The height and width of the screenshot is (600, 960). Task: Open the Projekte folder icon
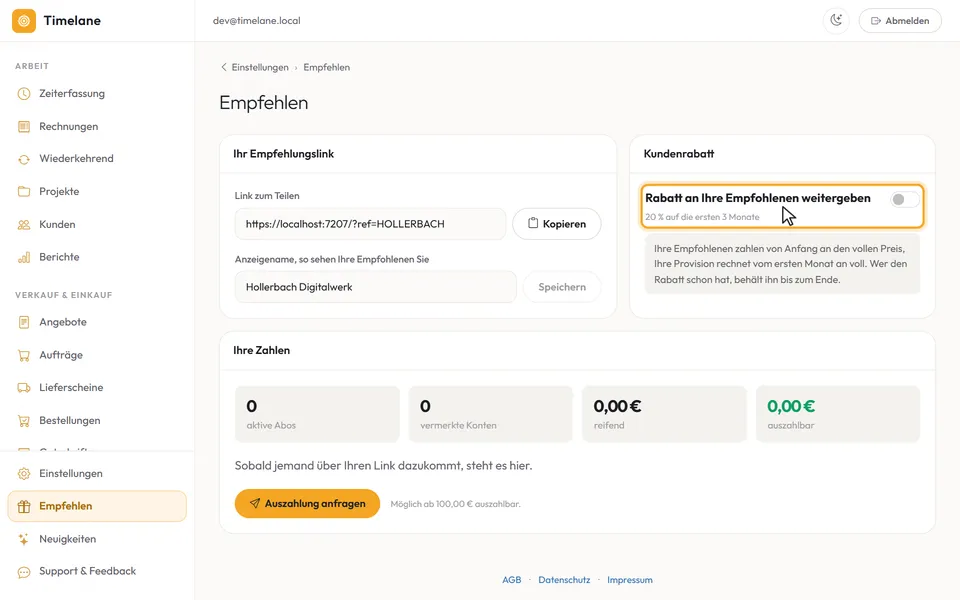[24, 192]
